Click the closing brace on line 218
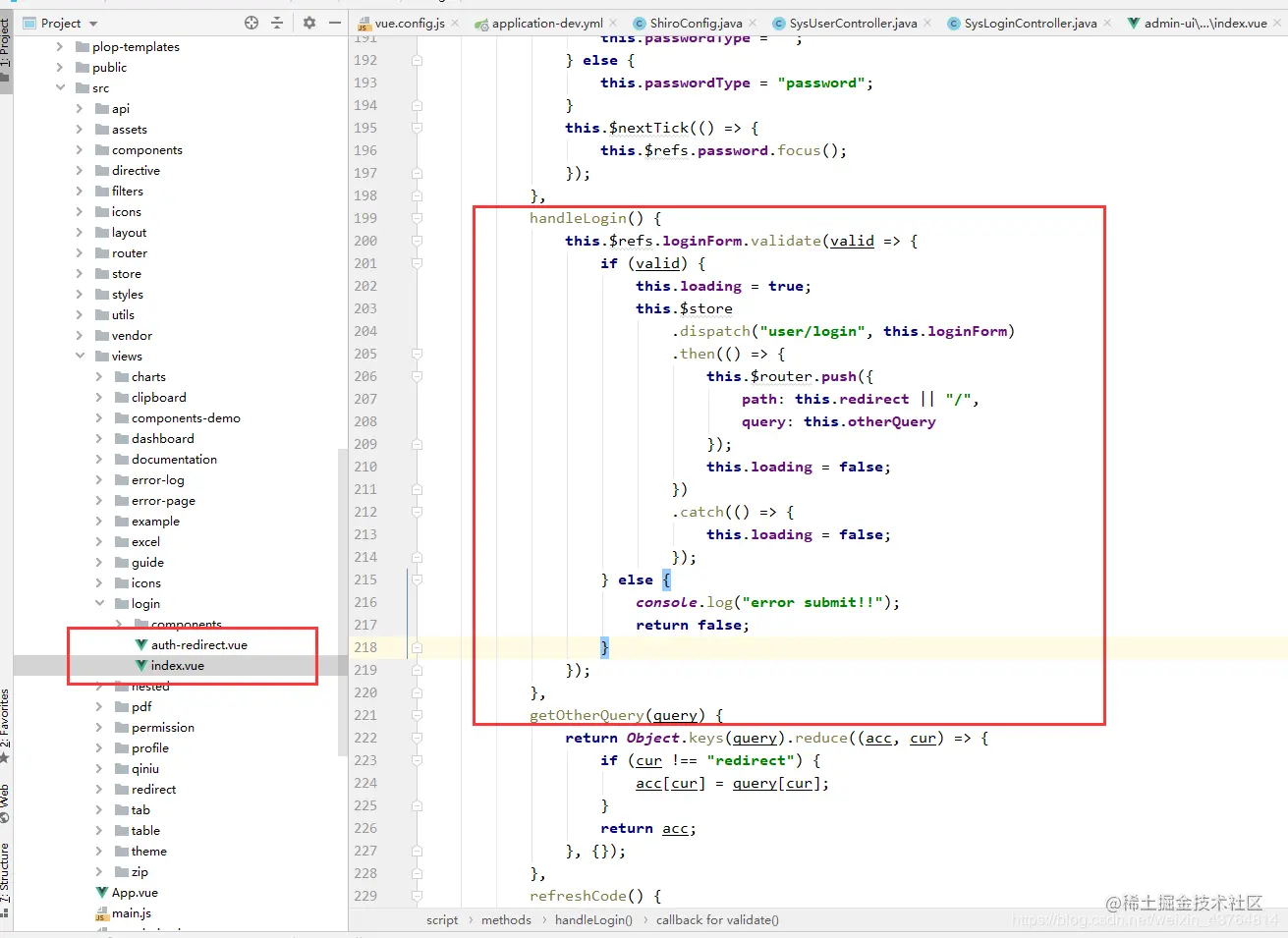This screenshot has height=938, width=1288. [x=604, y=647]
